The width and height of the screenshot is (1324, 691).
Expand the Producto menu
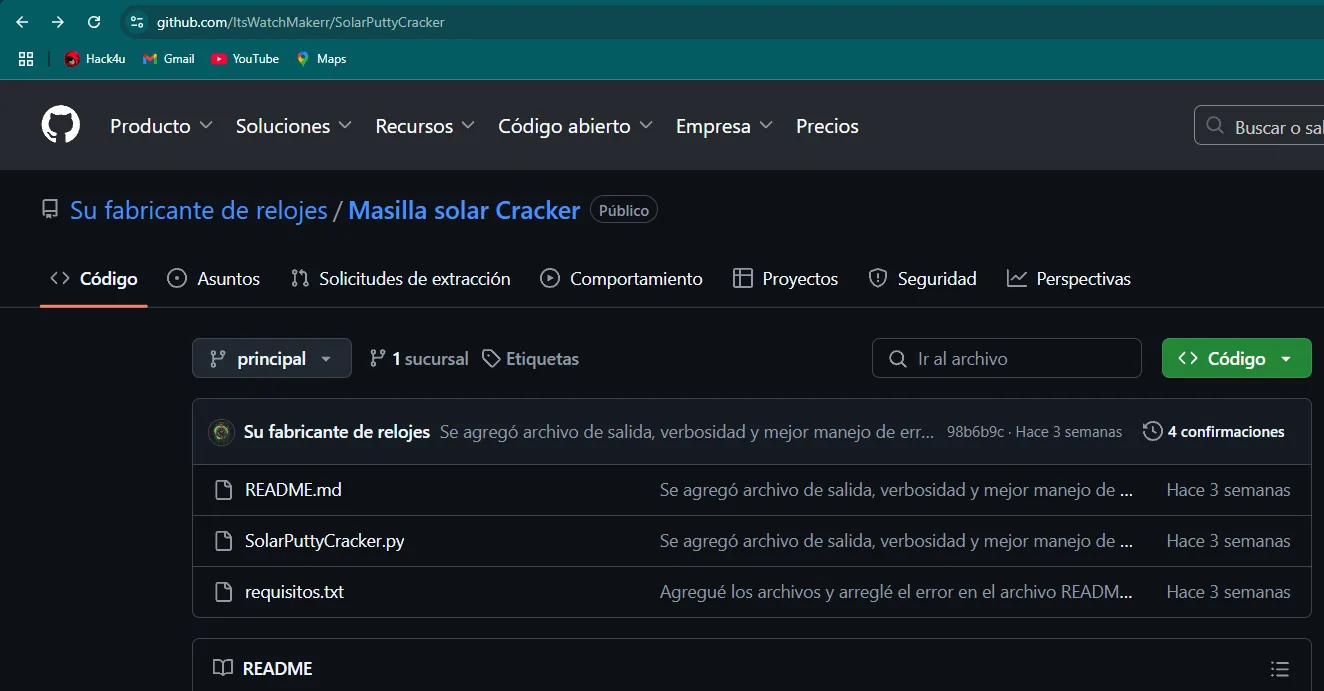click(x=161, y=126)
